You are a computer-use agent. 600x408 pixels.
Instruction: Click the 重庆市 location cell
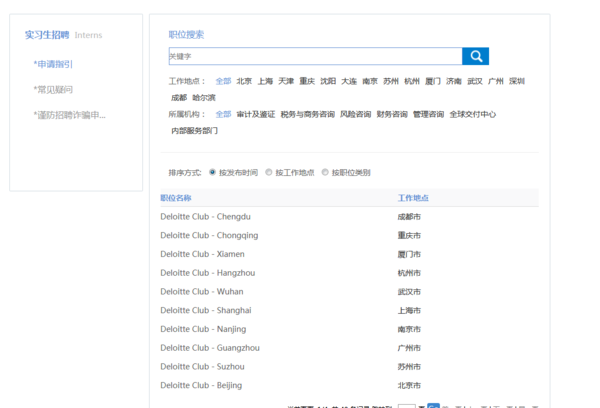(x=409, y=235)
